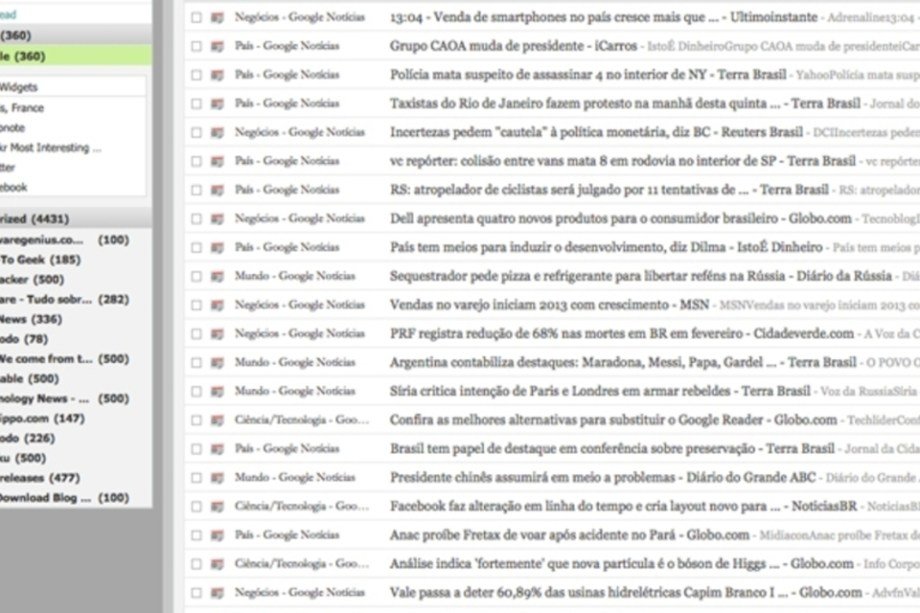Tick the checkbox for 'Confira as melhores alternativas' item
920x613 pixels.
point(197,420)
